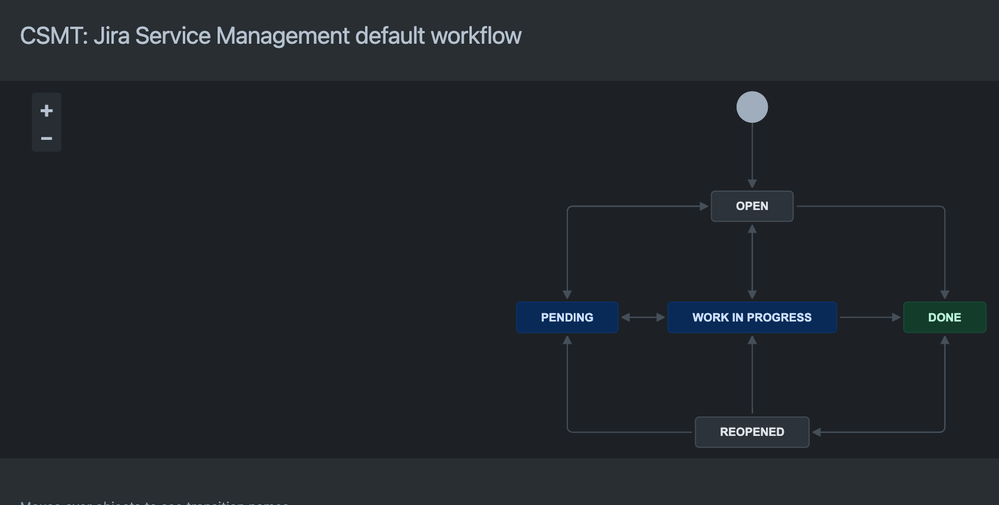Viewport: 999px width, 505px height.
Task: Click the workflow title heading text
Action: 271,36
